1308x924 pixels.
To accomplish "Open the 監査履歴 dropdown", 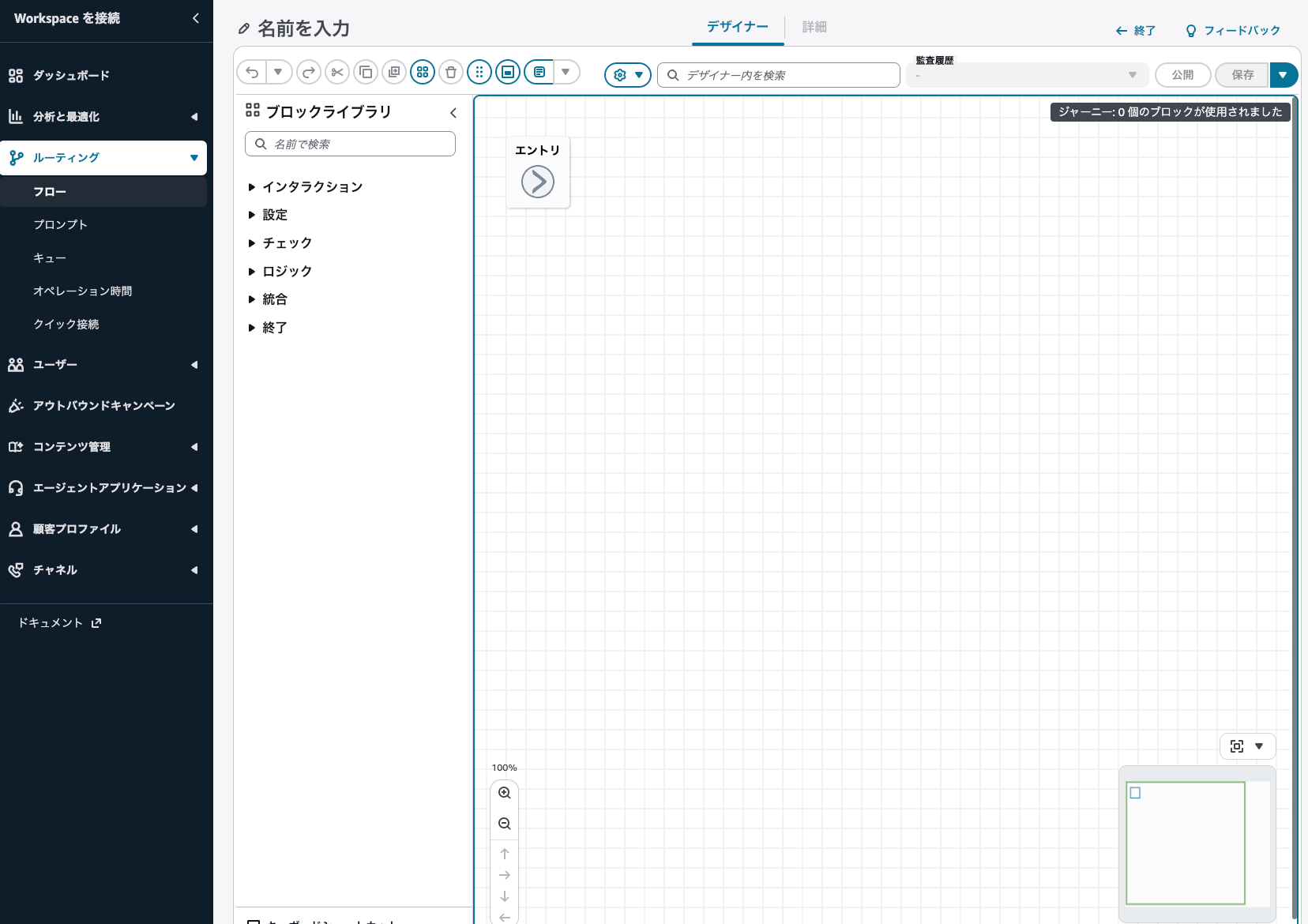I will tap(1027, 75).
